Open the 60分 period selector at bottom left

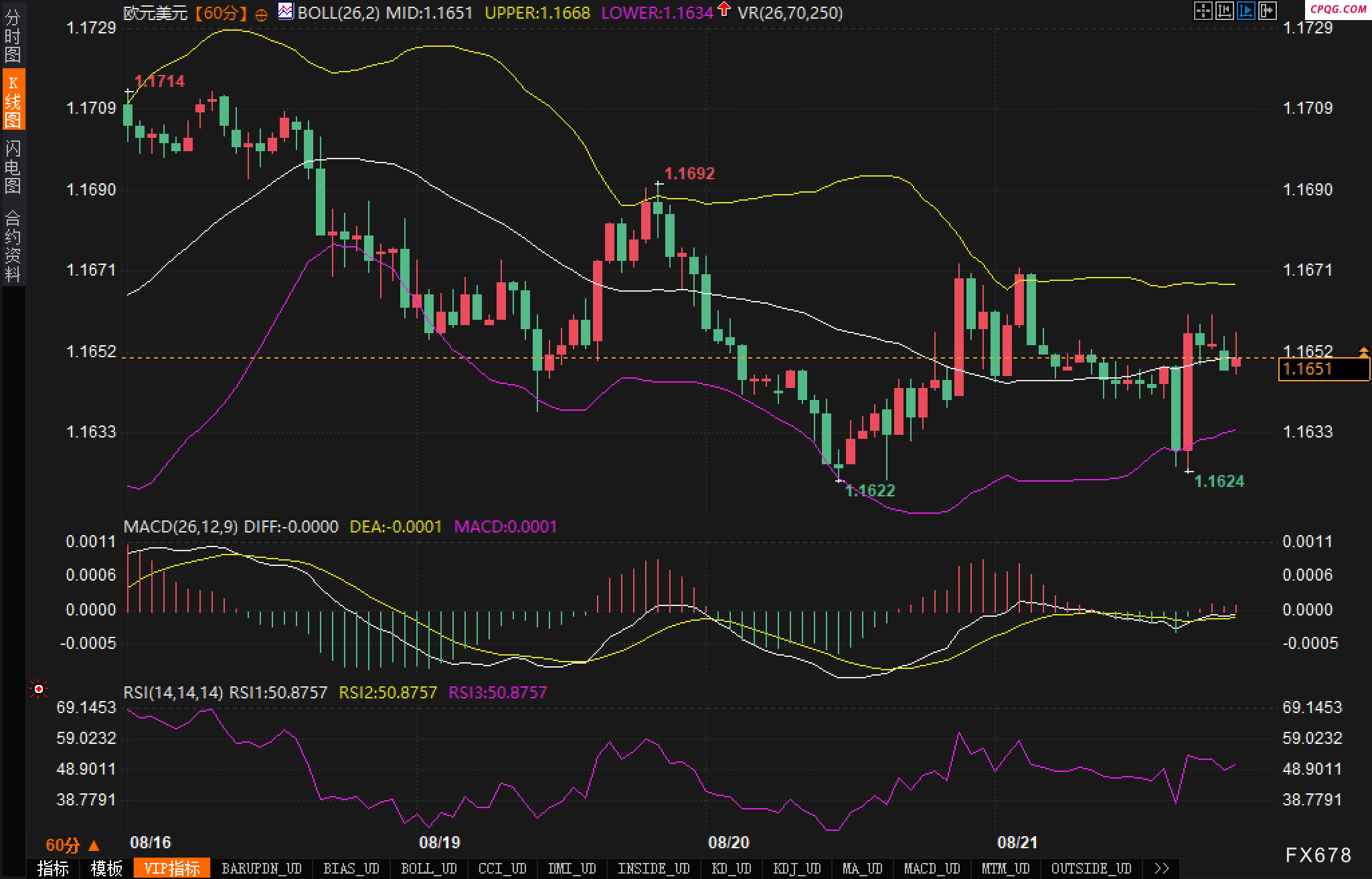(x=72, y=846)
